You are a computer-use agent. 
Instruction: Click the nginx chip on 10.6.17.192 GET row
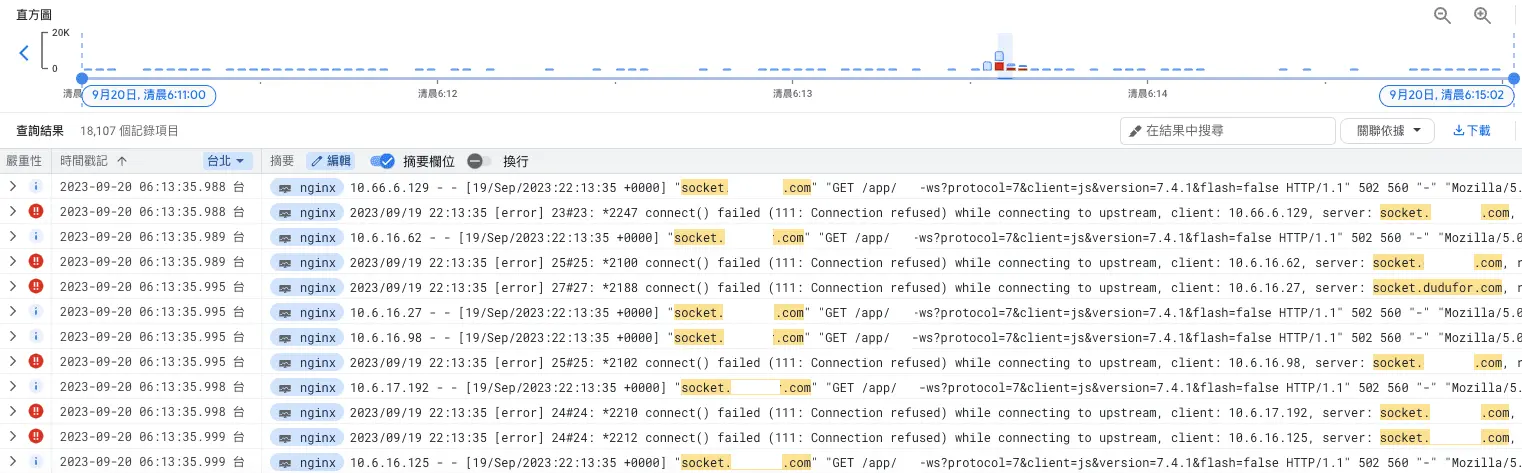point(307,387)
